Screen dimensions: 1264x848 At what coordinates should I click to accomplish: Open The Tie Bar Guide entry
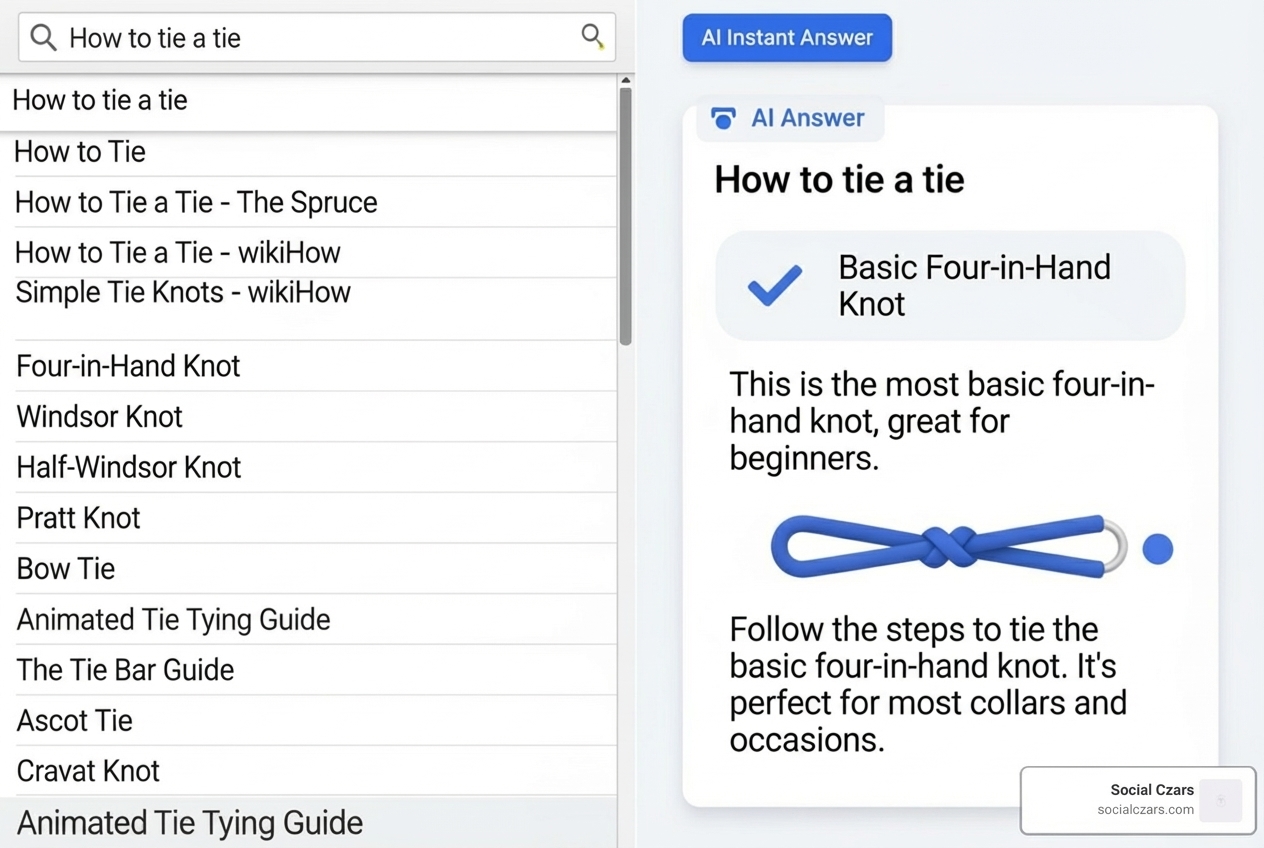[x=125, y=669]
